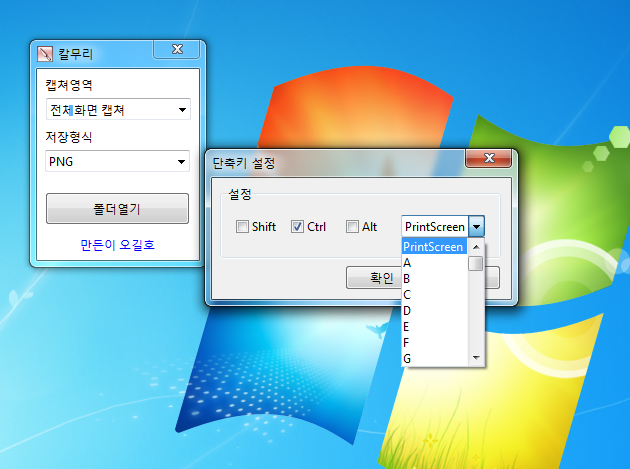Confirm with the 확인 button

point(374,278)
